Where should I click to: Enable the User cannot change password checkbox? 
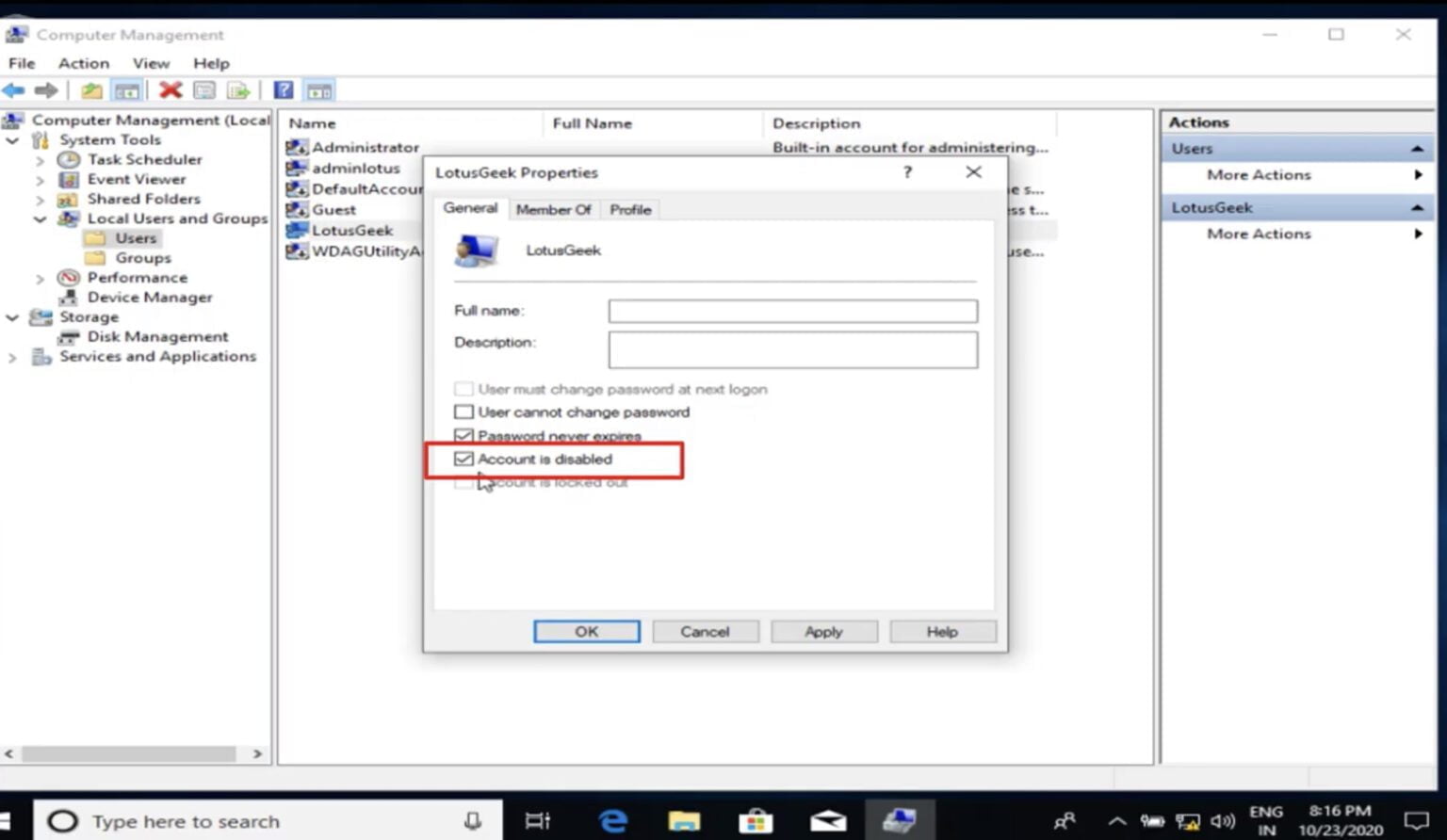coord(463,412)
